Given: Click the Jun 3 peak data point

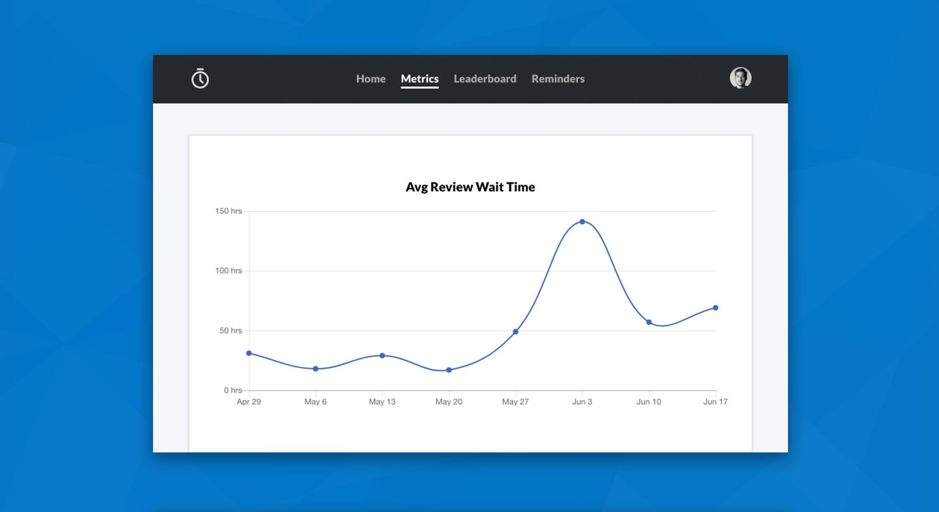Looking at the screenshot, I should (x=582, y=222).
